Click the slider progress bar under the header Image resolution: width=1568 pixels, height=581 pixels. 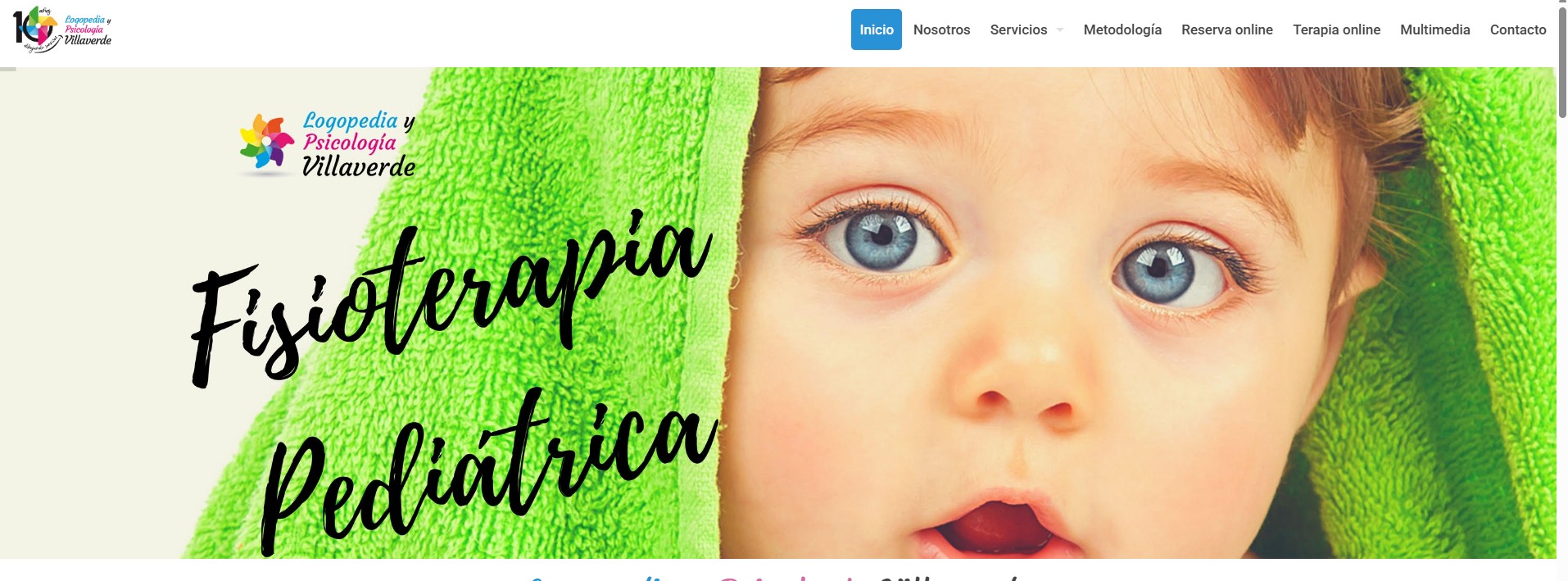(x=8, y=69)
